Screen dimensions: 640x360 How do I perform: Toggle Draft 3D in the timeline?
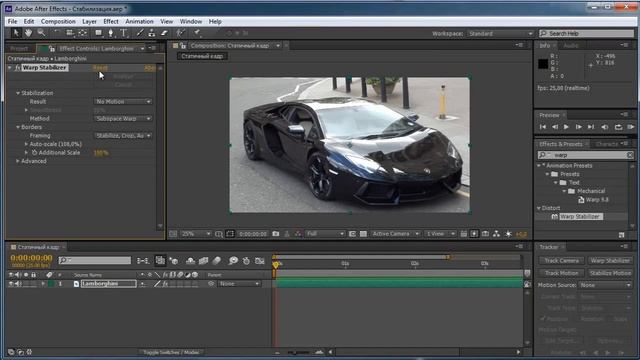174,260
